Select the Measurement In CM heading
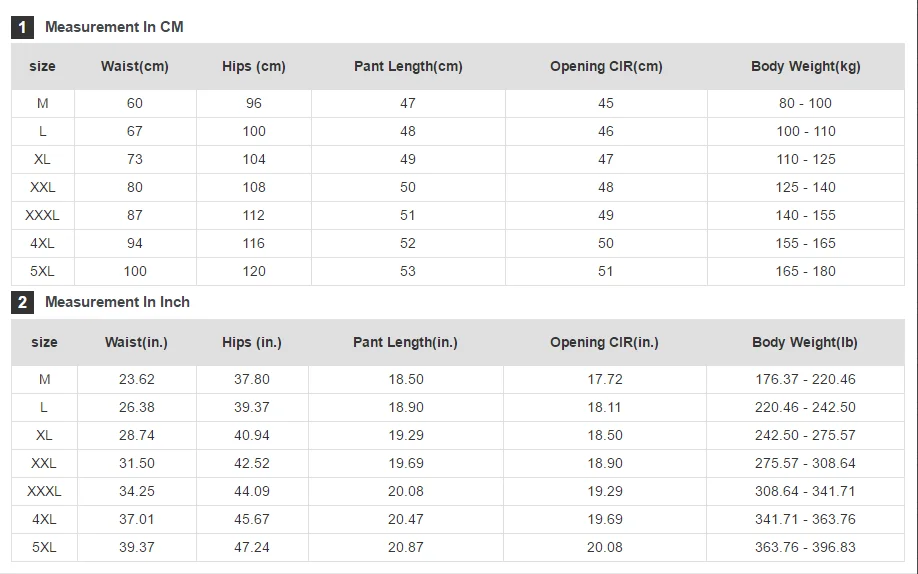This screenshot has height=574, width=918. (114, 27)
